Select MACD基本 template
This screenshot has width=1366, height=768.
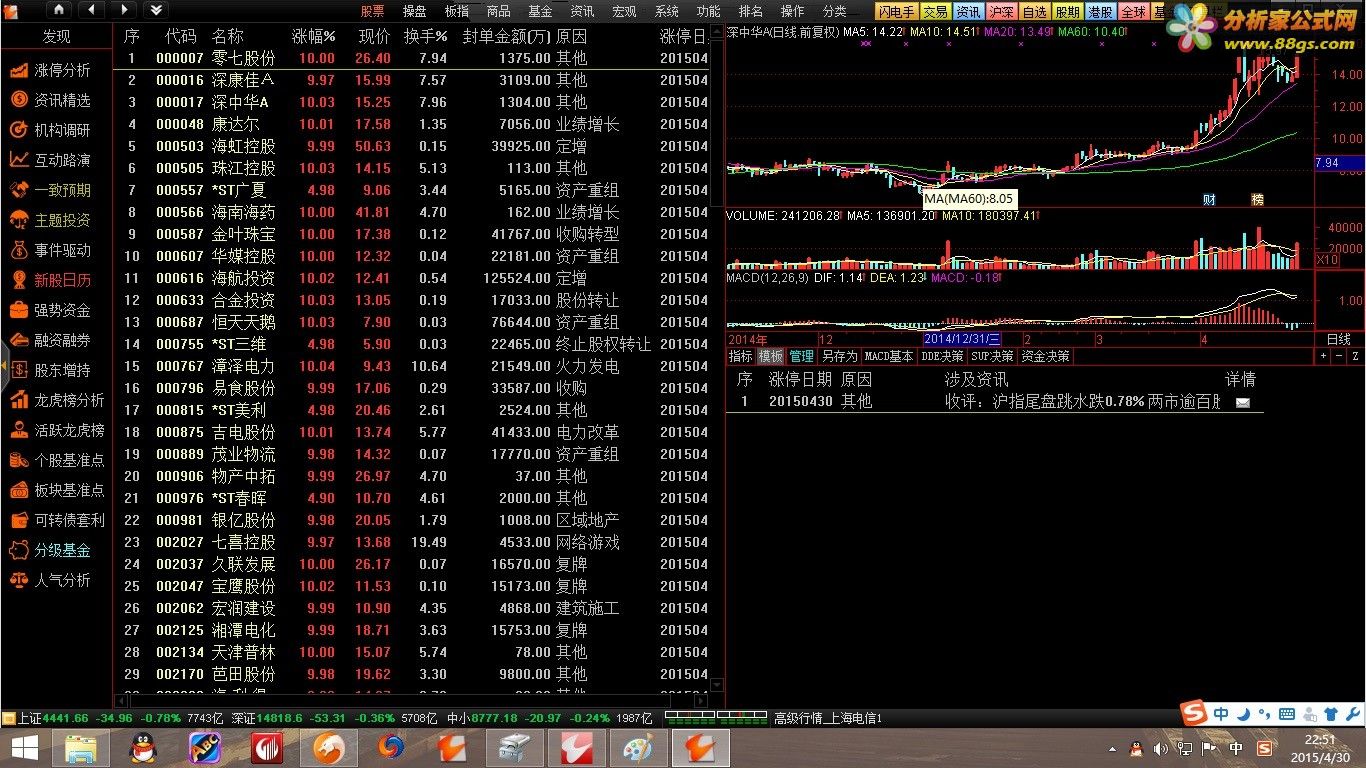click(889, 356)
